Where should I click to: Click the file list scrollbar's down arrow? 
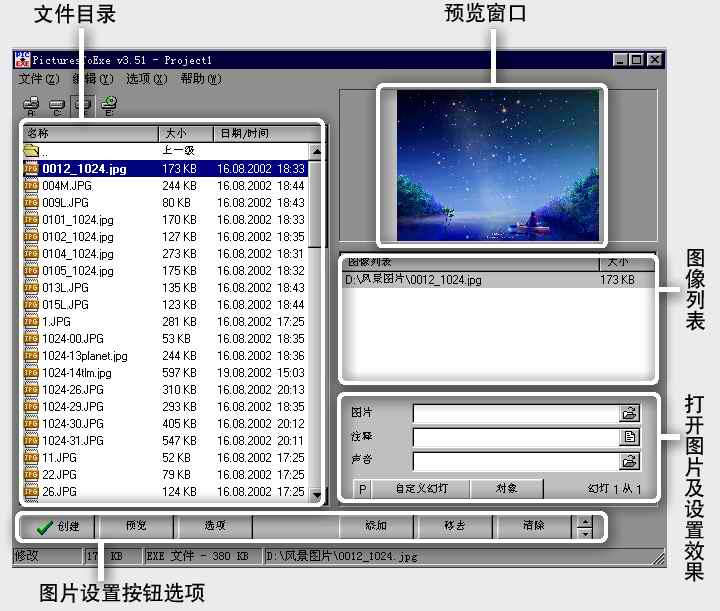click(x=316, y=494)
